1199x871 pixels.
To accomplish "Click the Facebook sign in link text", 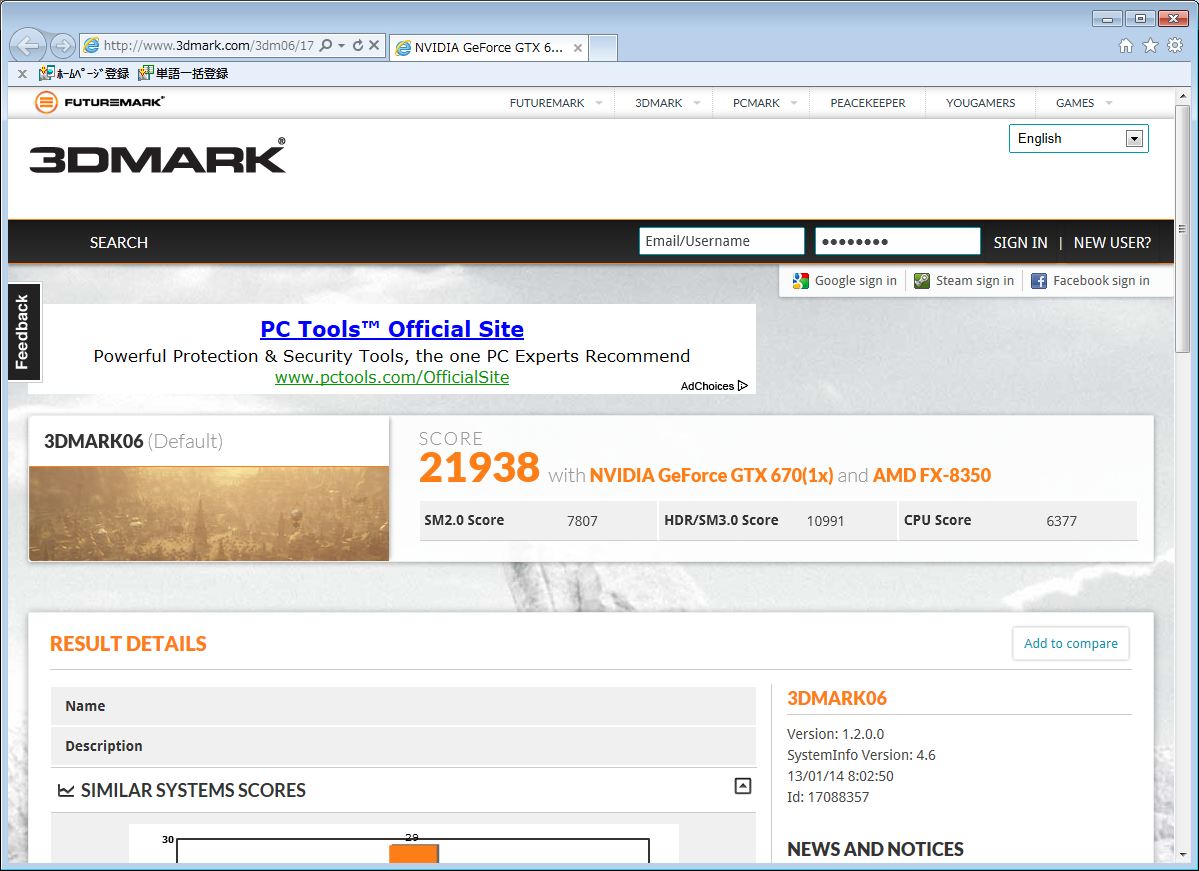I will (x=1101, y=281).
